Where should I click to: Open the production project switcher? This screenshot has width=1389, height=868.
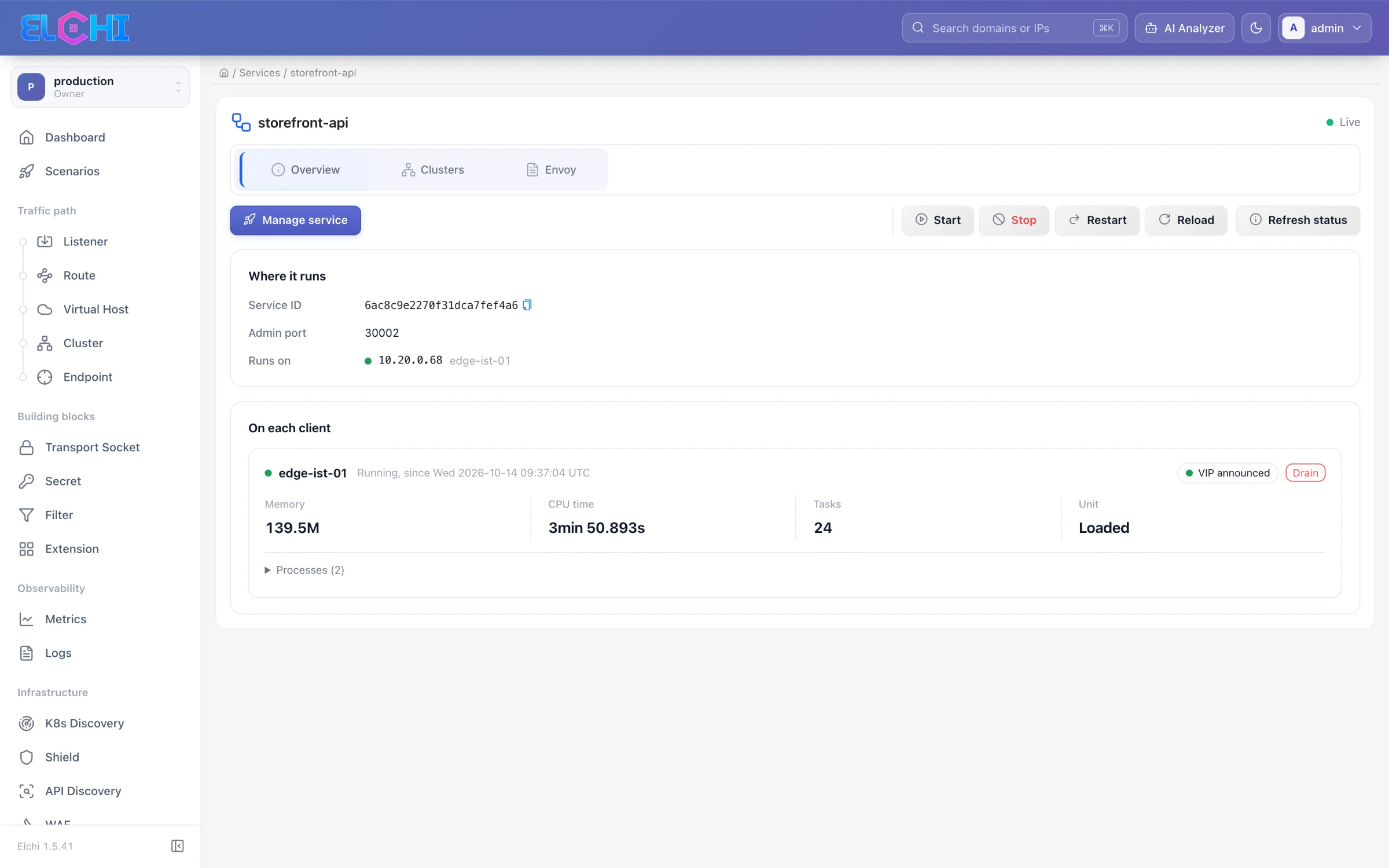(x=100, y=87)
